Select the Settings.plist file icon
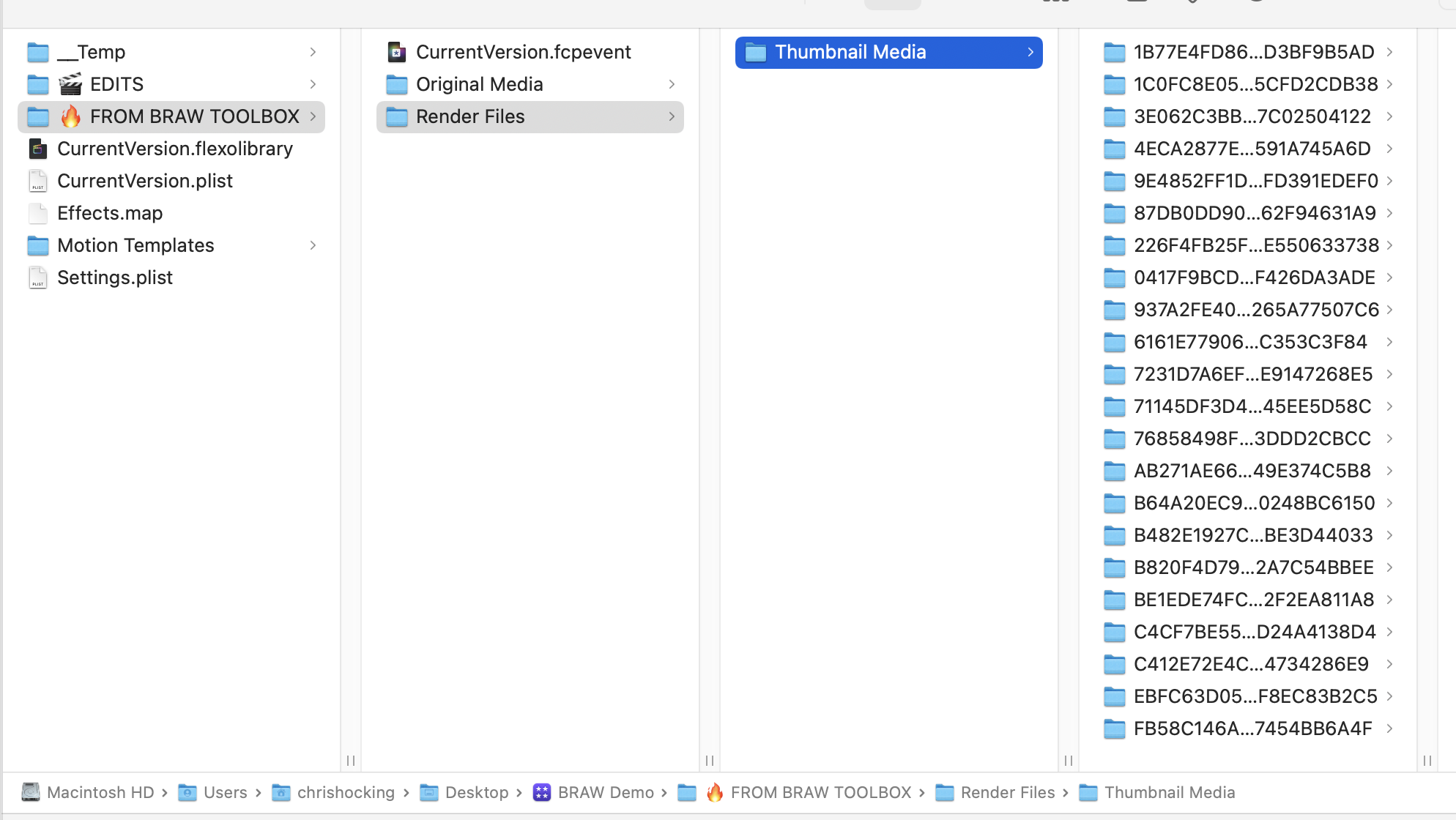The image size is (1456, 820). pos(38,277)
